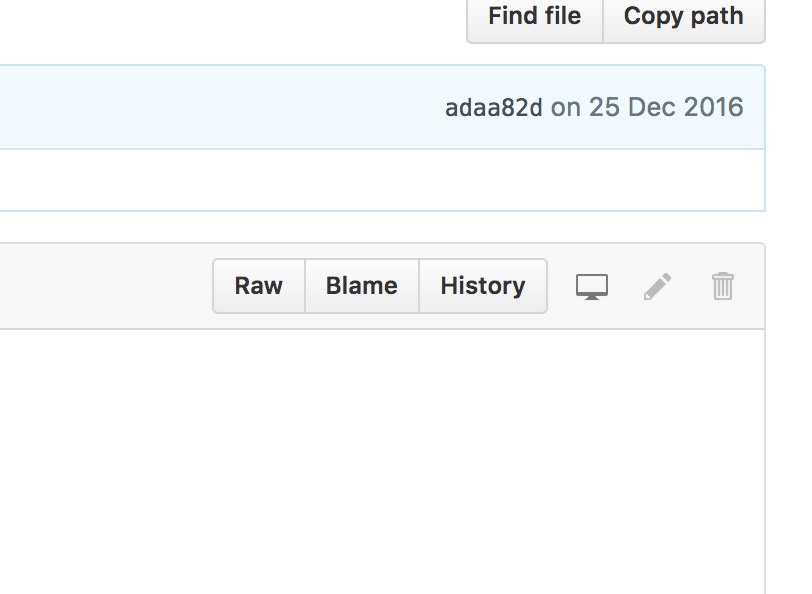Click the white contributors row below the commit header
Viewport: 812px width, 594px height.
pyautogui.click(x=382, y=180)
